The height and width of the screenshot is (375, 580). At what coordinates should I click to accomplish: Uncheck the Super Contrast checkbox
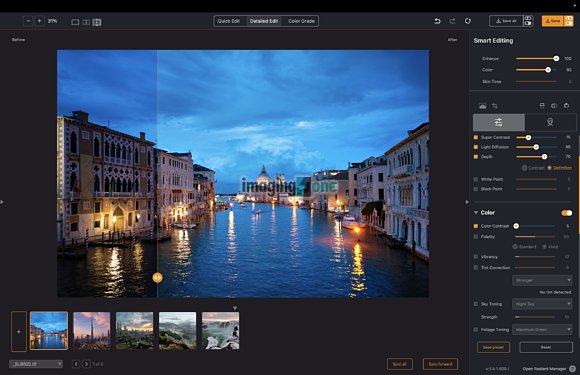point(476,137)
